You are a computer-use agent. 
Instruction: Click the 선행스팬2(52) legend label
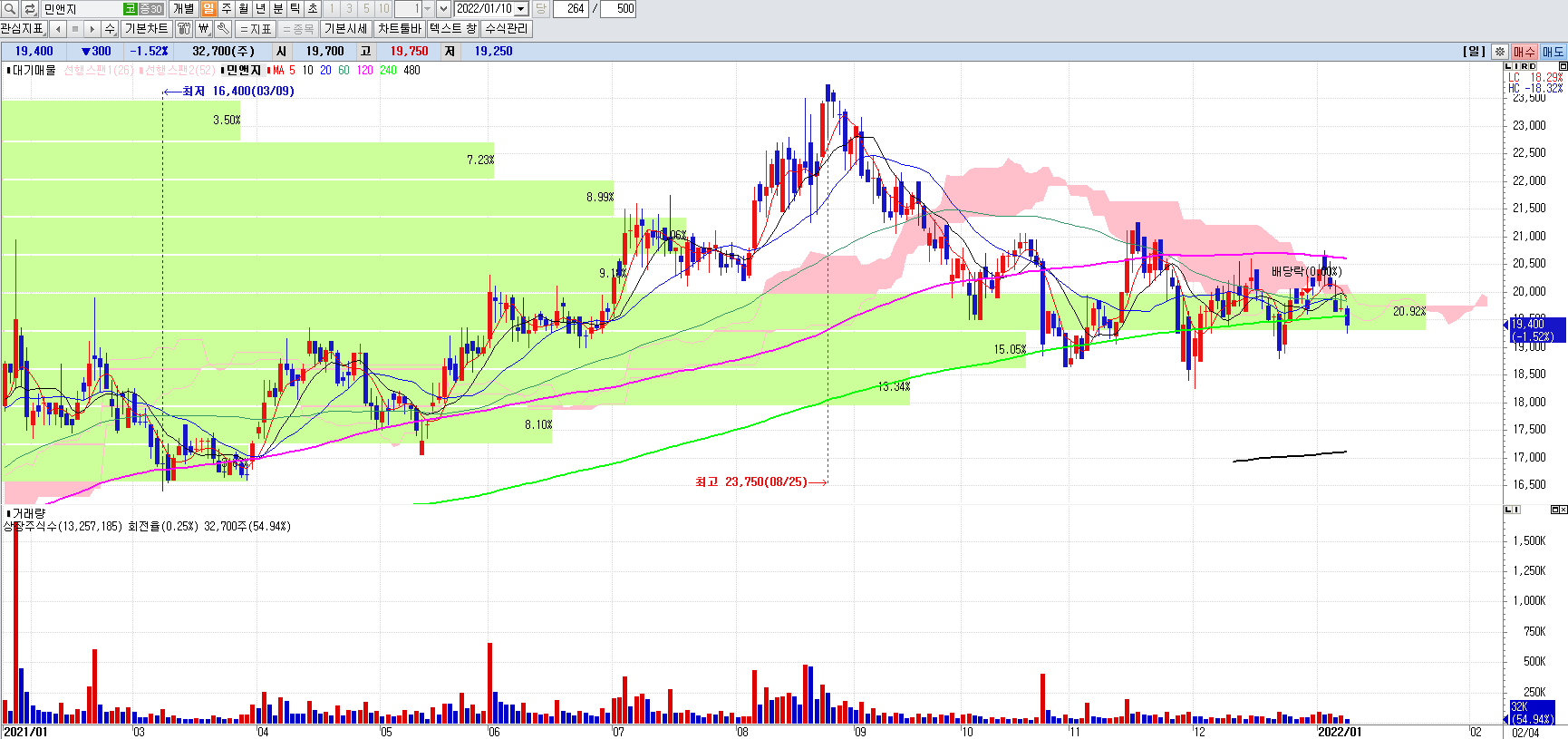179,70
